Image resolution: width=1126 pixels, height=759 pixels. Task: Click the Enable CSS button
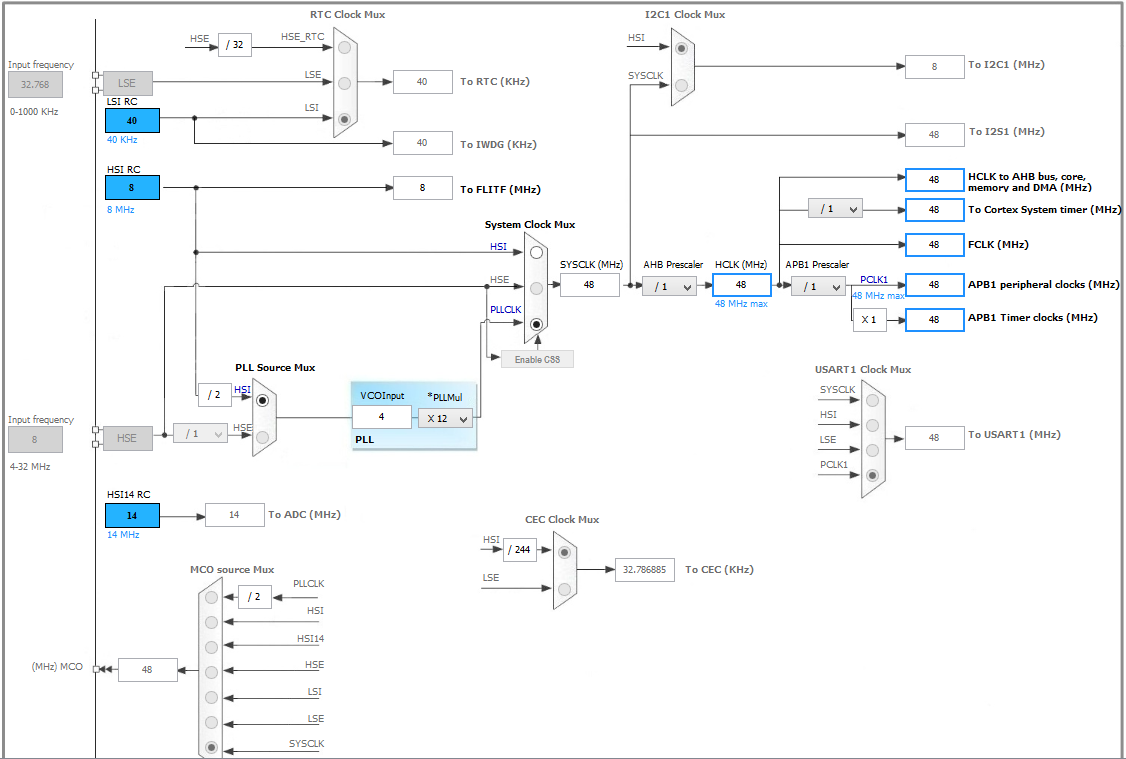coord(537,359)
